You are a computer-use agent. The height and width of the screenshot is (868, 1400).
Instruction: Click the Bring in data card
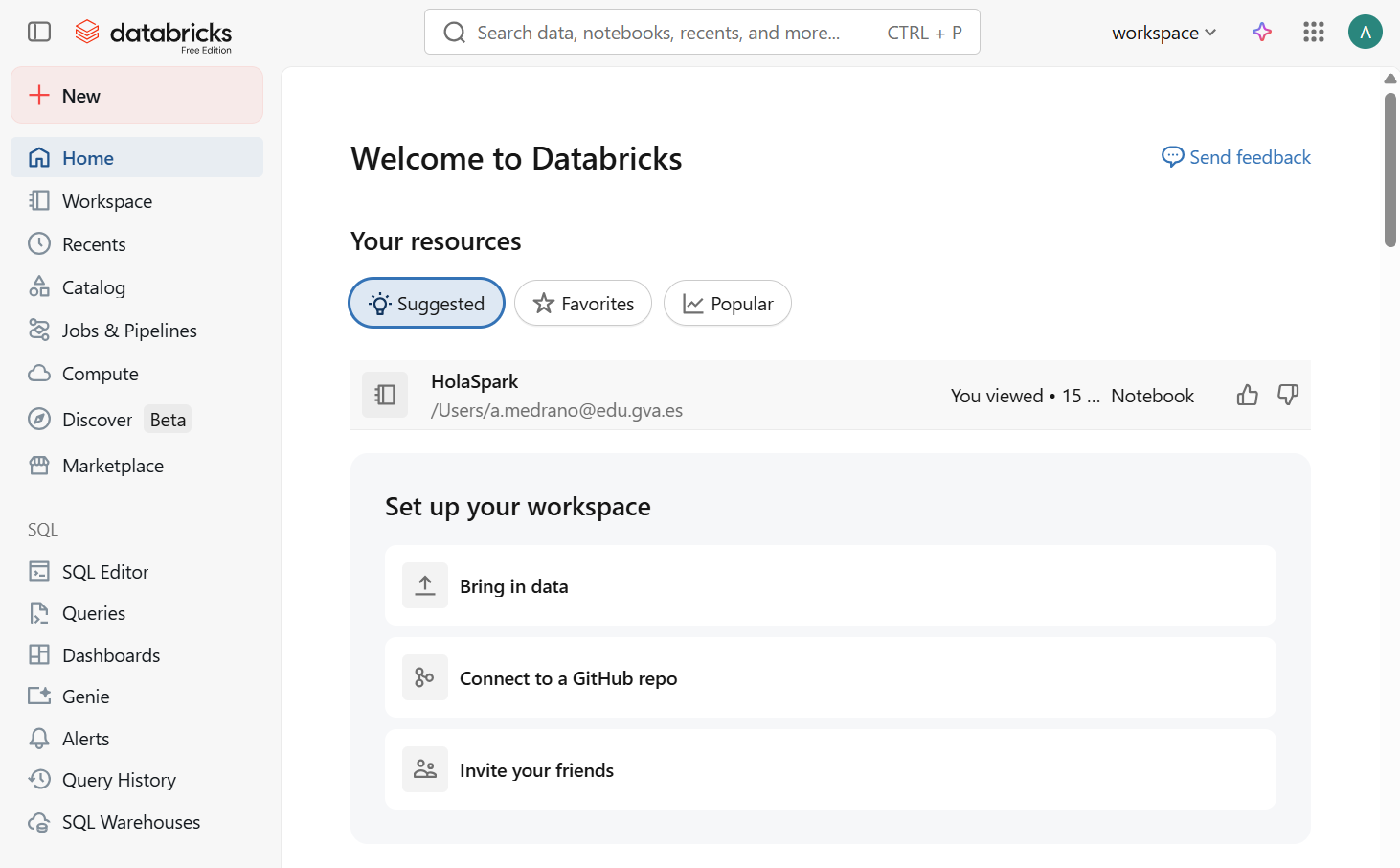[830, 585]
